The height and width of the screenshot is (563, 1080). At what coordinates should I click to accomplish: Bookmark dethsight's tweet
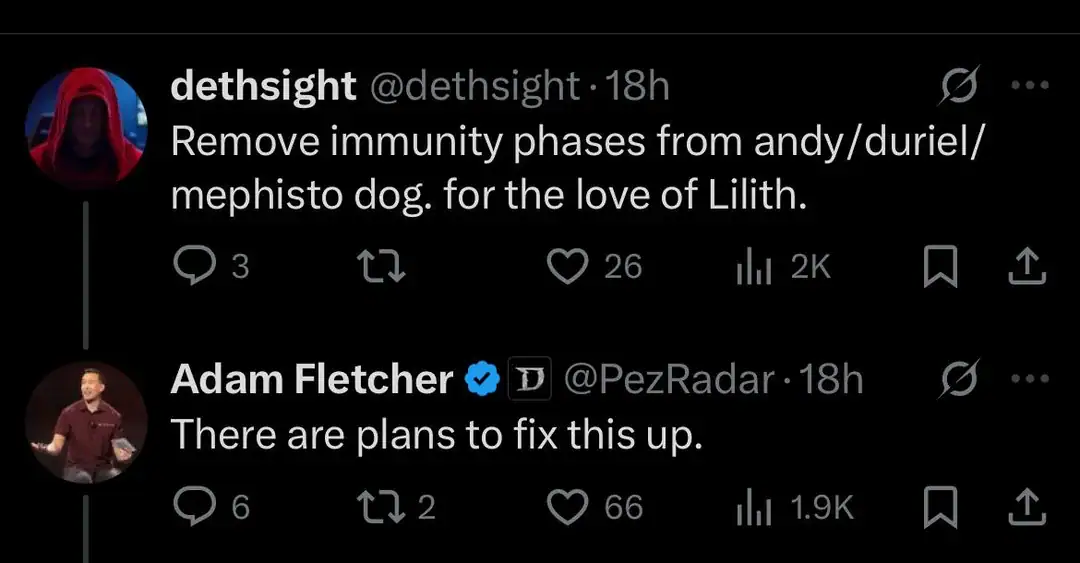tap(940, 266)
